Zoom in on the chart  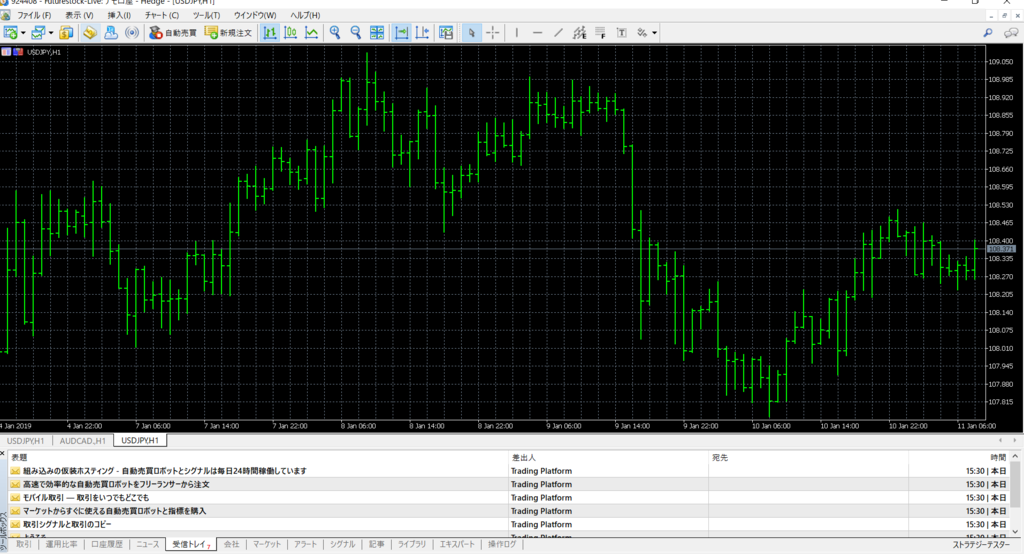coord(335,33)
